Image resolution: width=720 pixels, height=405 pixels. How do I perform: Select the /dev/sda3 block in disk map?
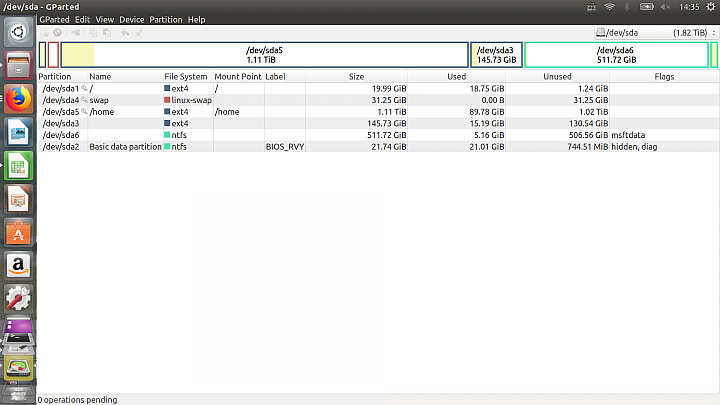tap(496, 55)
